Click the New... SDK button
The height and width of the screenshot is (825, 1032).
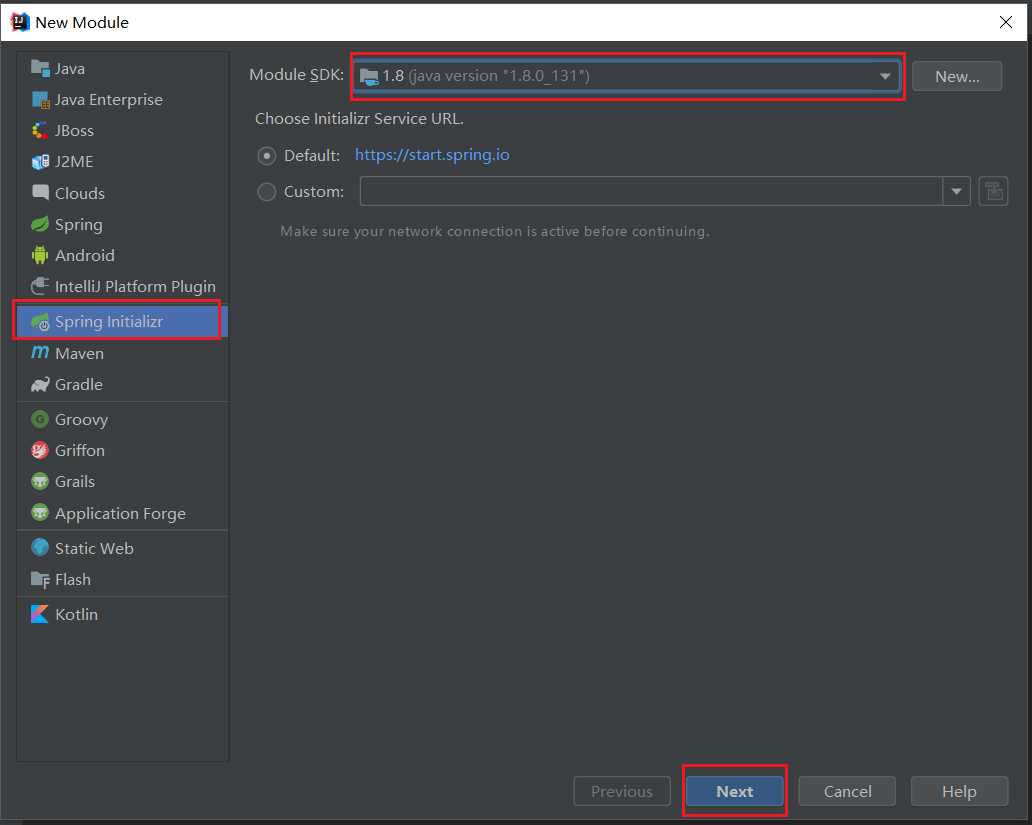[957, 76]
